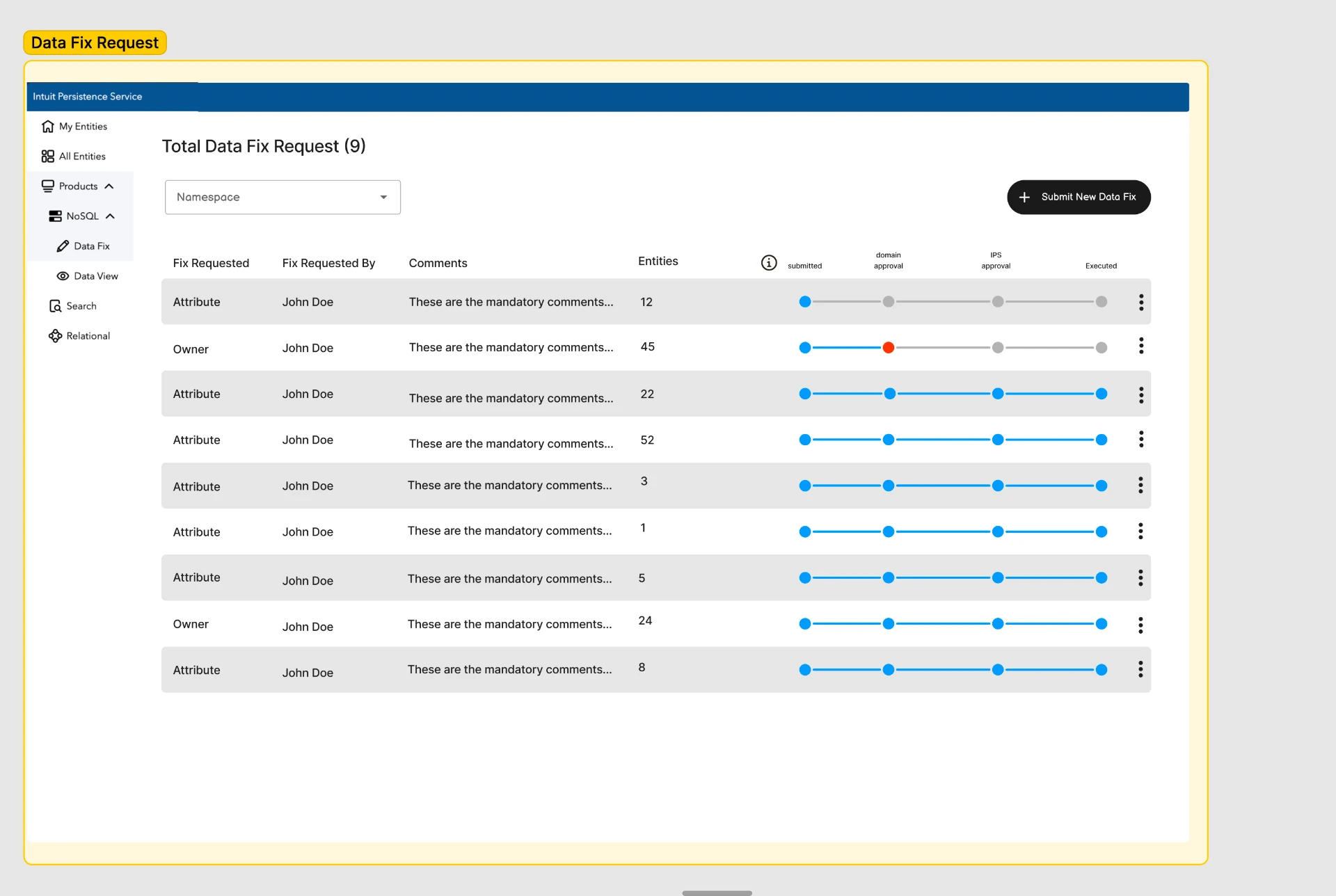This screenshot has width=1336, height=896.
Task: Click the All Entities grid icon
Action: coord(47,157)
